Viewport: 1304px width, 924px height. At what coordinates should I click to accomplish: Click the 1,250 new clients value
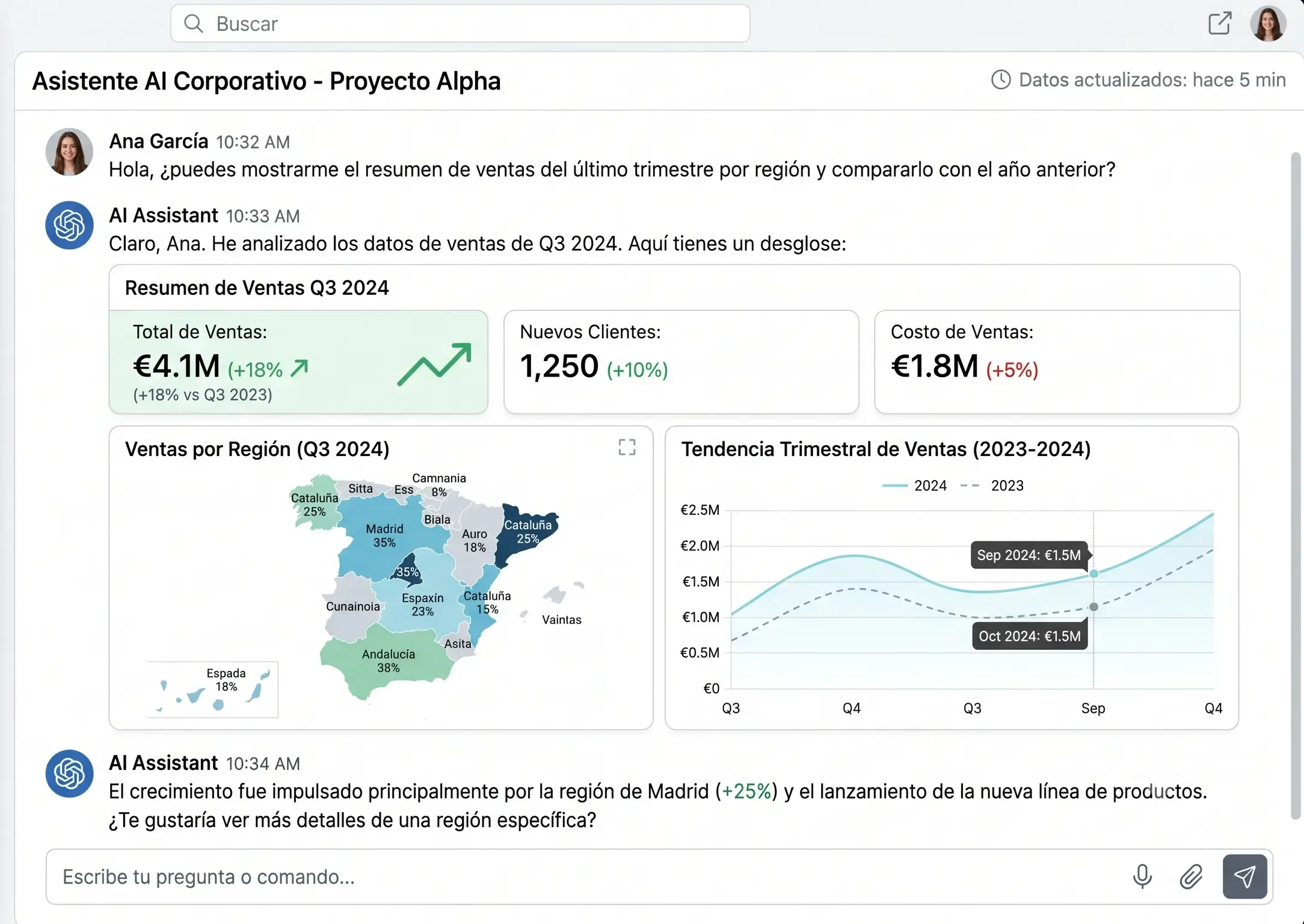[559, 366]
